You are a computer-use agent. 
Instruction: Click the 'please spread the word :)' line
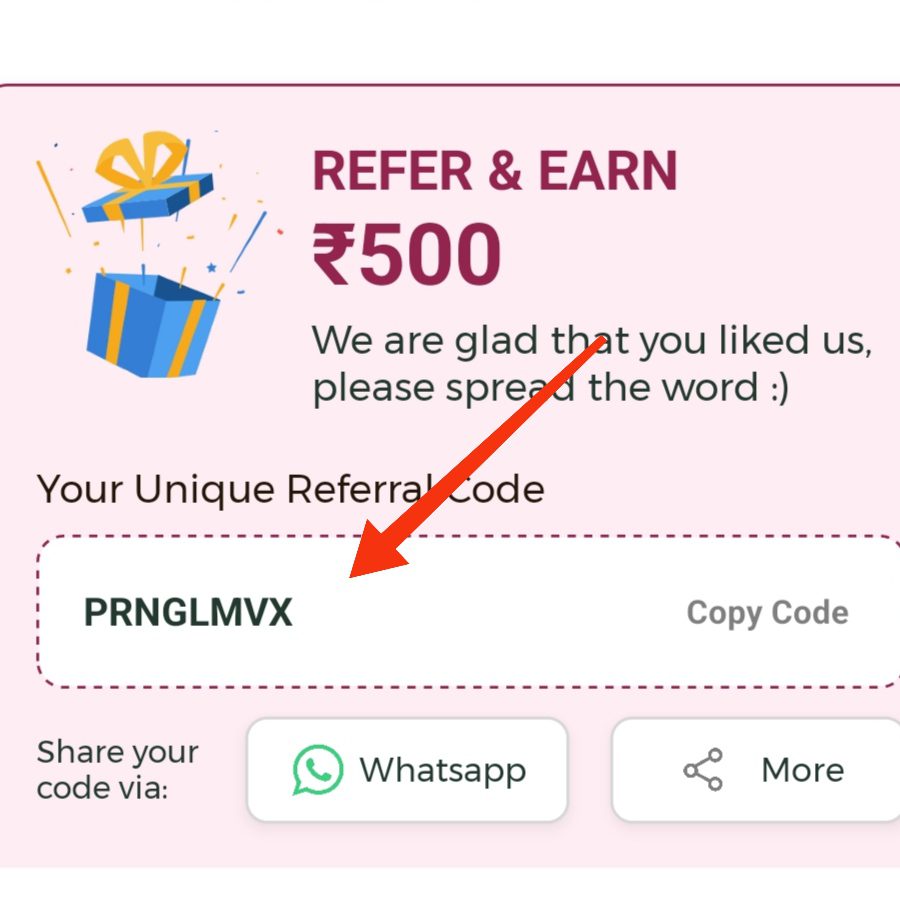pos(551,388)
